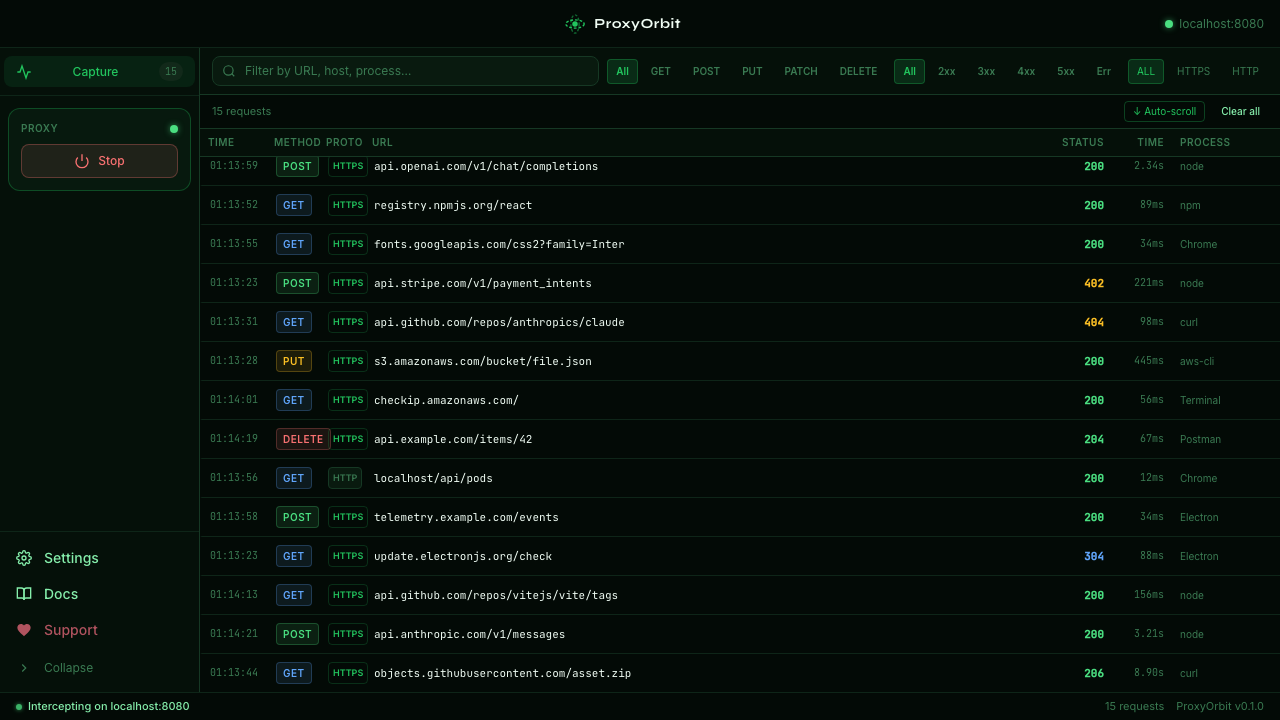This screenshot has width=1280, height=720.
Task: Select the api.stripe.com/v1/payment_intents request
Action: click(x=740, y=283)
